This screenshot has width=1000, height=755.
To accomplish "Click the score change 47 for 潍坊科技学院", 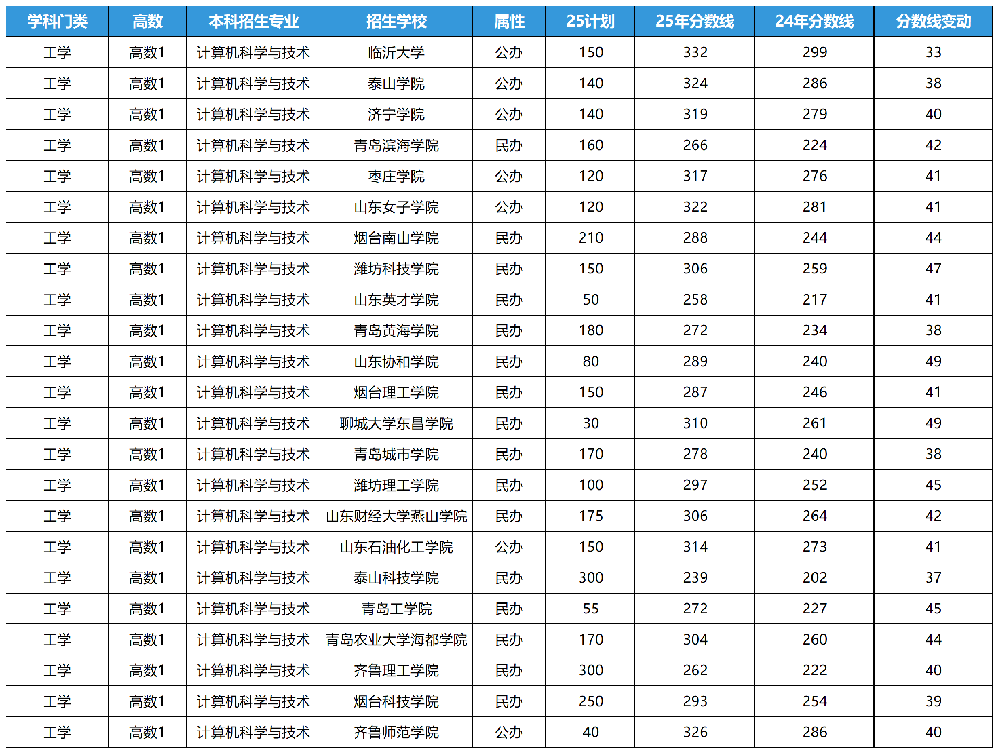I will (x=933, y=269).
